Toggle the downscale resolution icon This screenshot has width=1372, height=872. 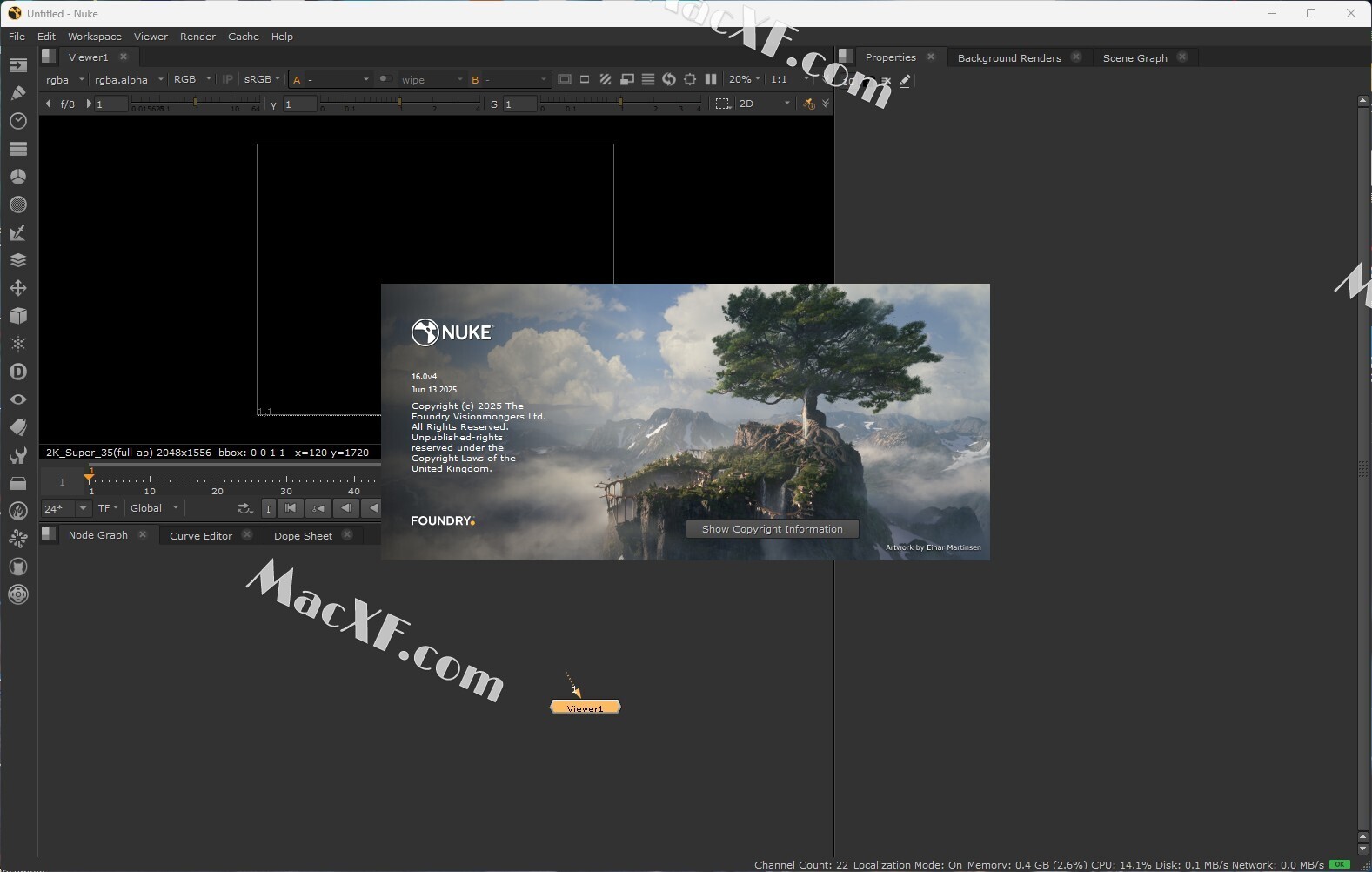click(627, 79)
